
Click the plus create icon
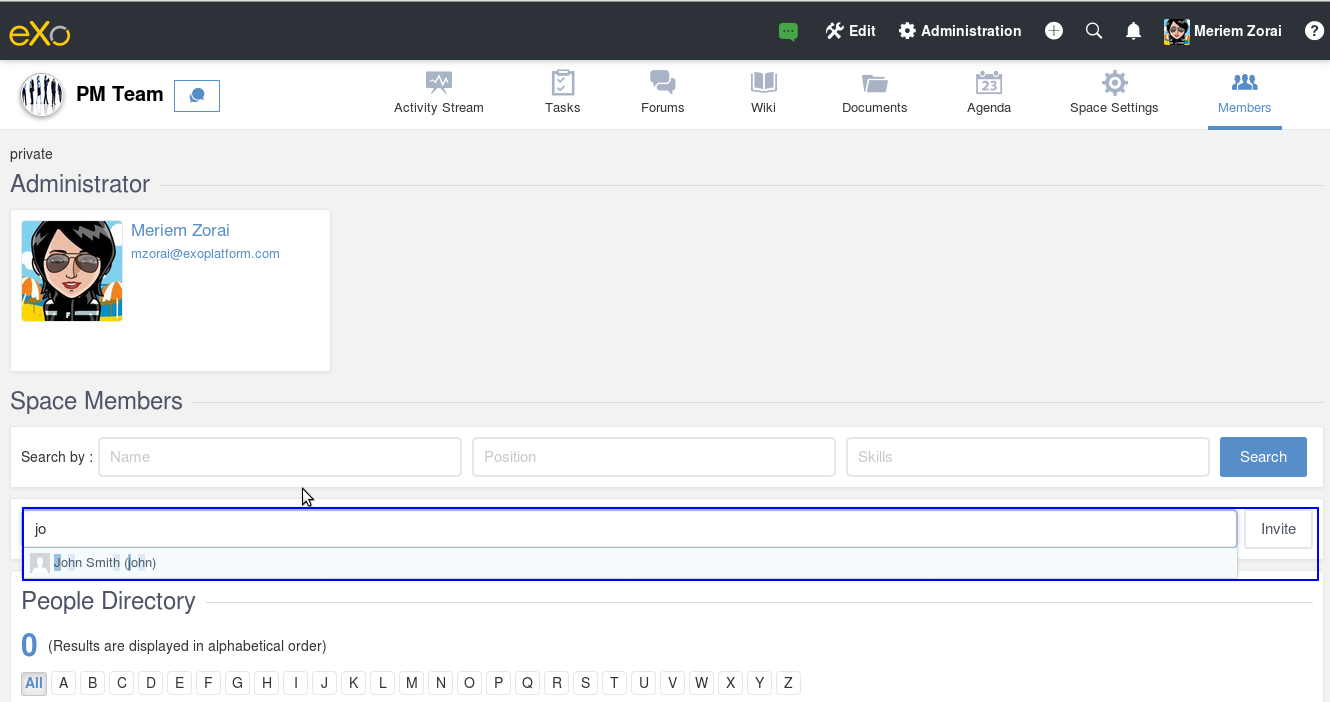1054,31
